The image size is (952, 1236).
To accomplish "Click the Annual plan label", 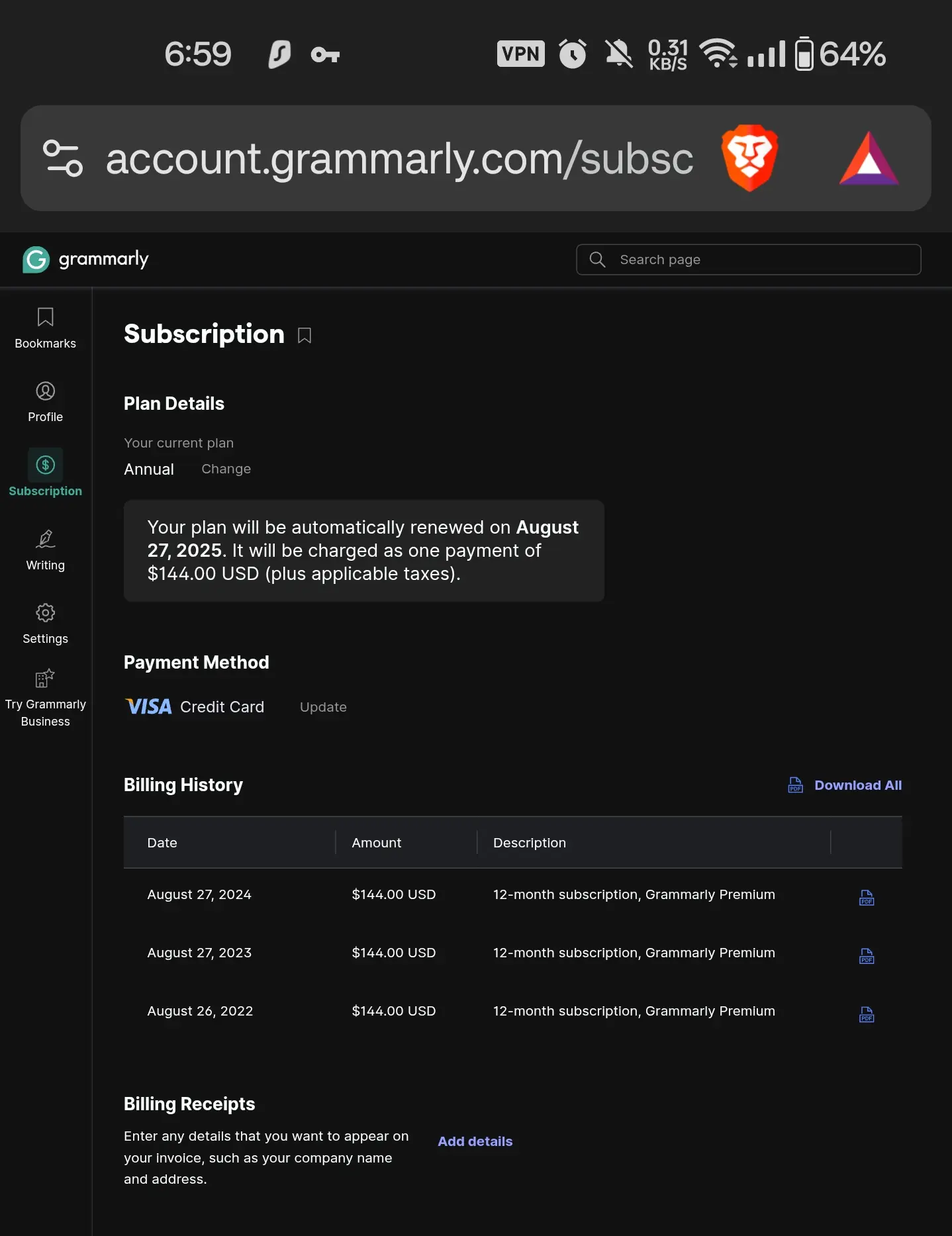I will point(149,469).
